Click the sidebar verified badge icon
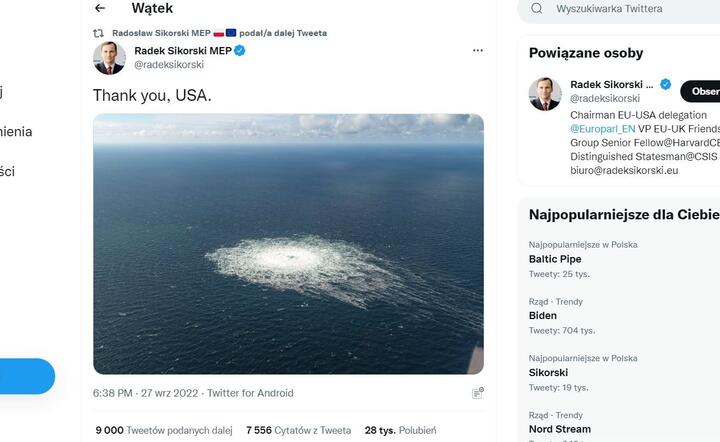 [666, 85]
